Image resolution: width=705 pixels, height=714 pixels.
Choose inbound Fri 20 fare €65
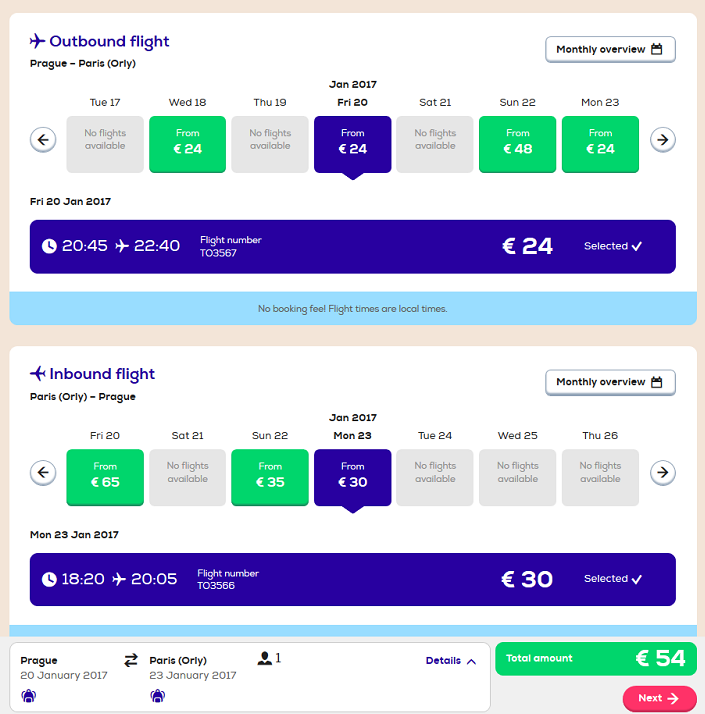pyautogui.click(x=105, y=477)
